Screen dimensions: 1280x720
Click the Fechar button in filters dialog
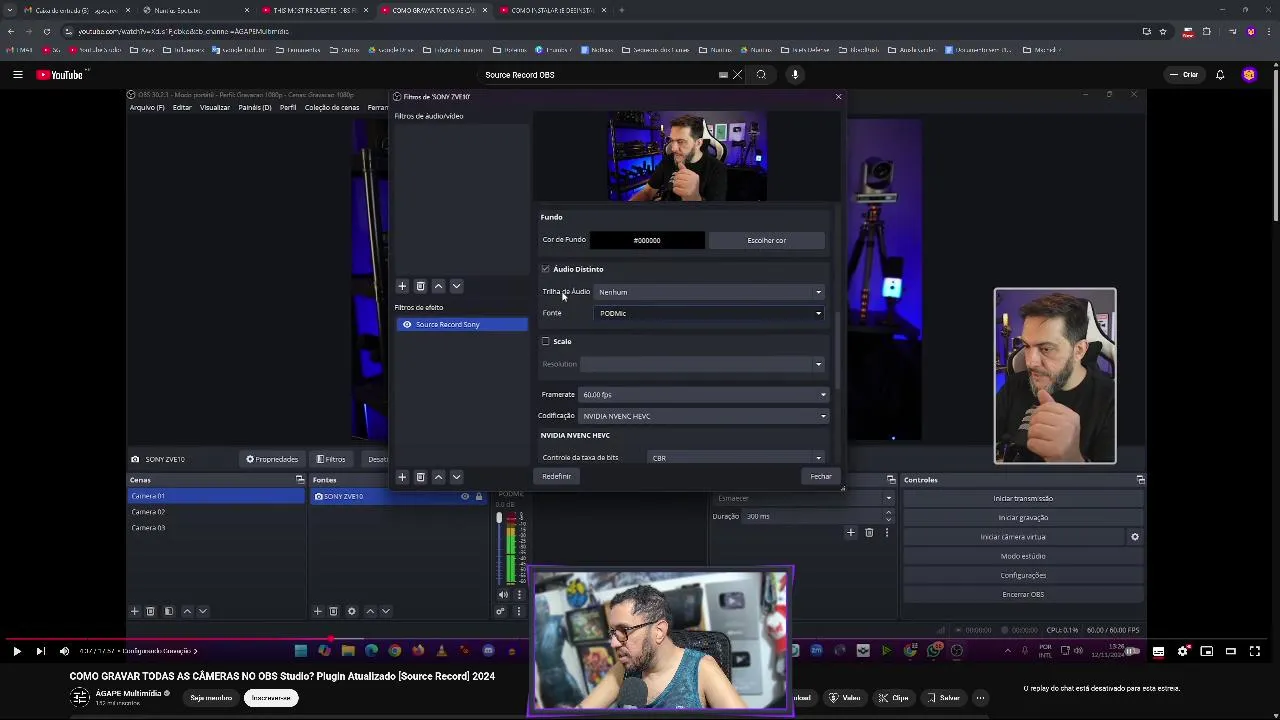[x=821, y=476]
